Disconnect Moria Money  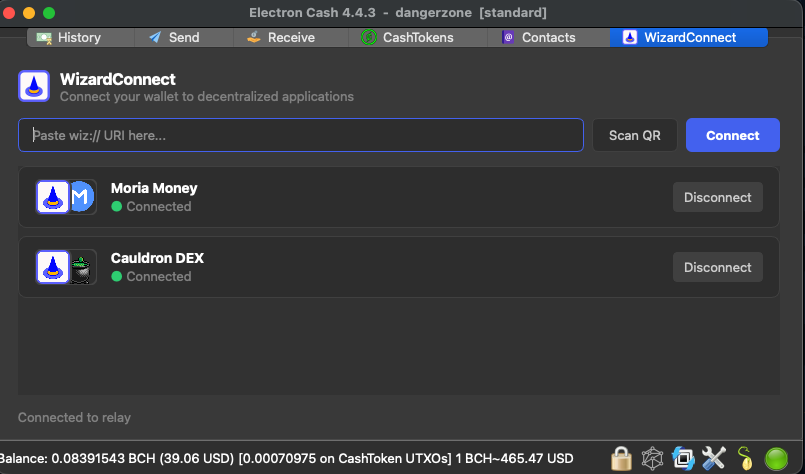pos(718,197)
